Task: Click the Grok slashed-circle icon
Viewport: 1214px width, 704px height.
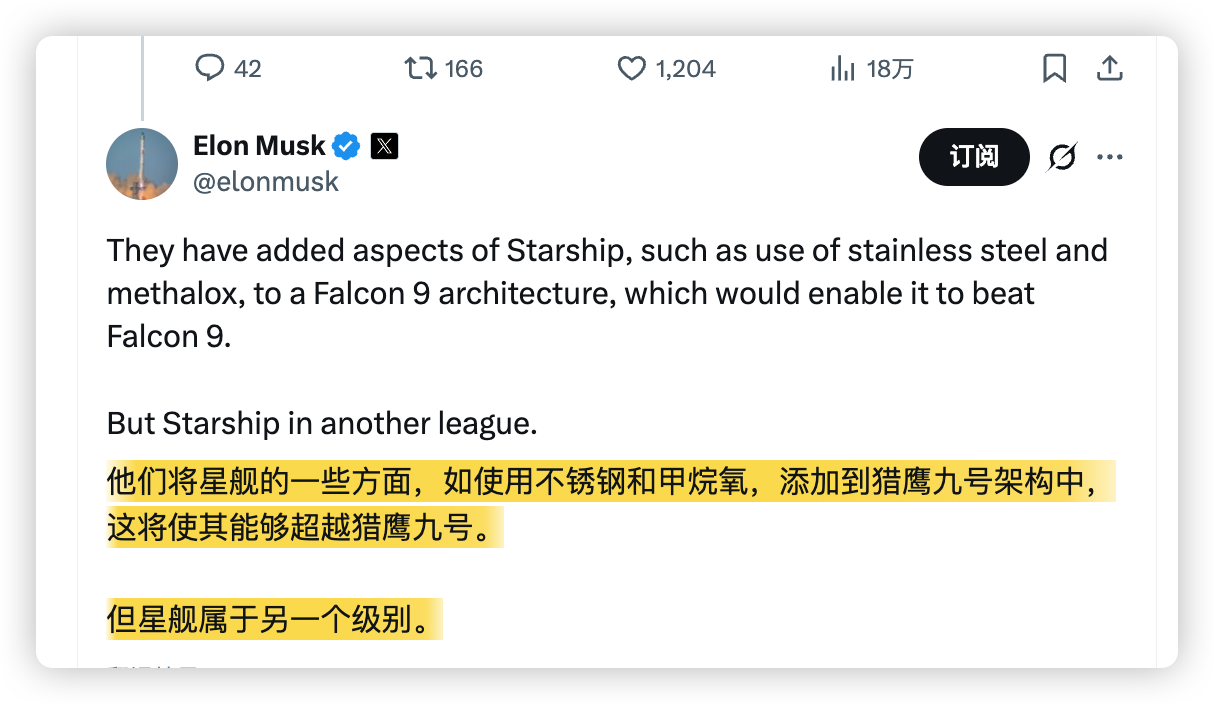Action: pyautogui.click(x=1062, y=157)
